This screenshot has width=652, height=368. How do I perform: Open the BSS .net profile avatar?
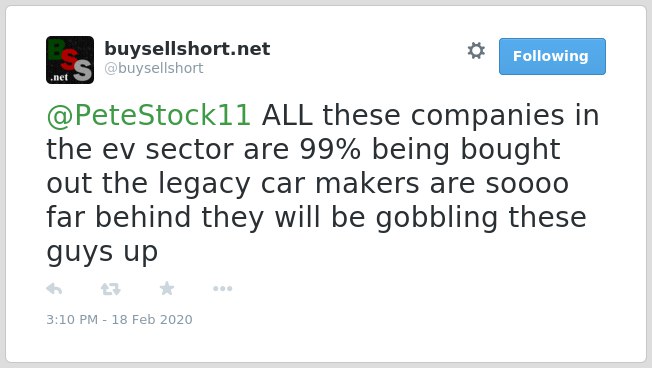tap(70, 60)
